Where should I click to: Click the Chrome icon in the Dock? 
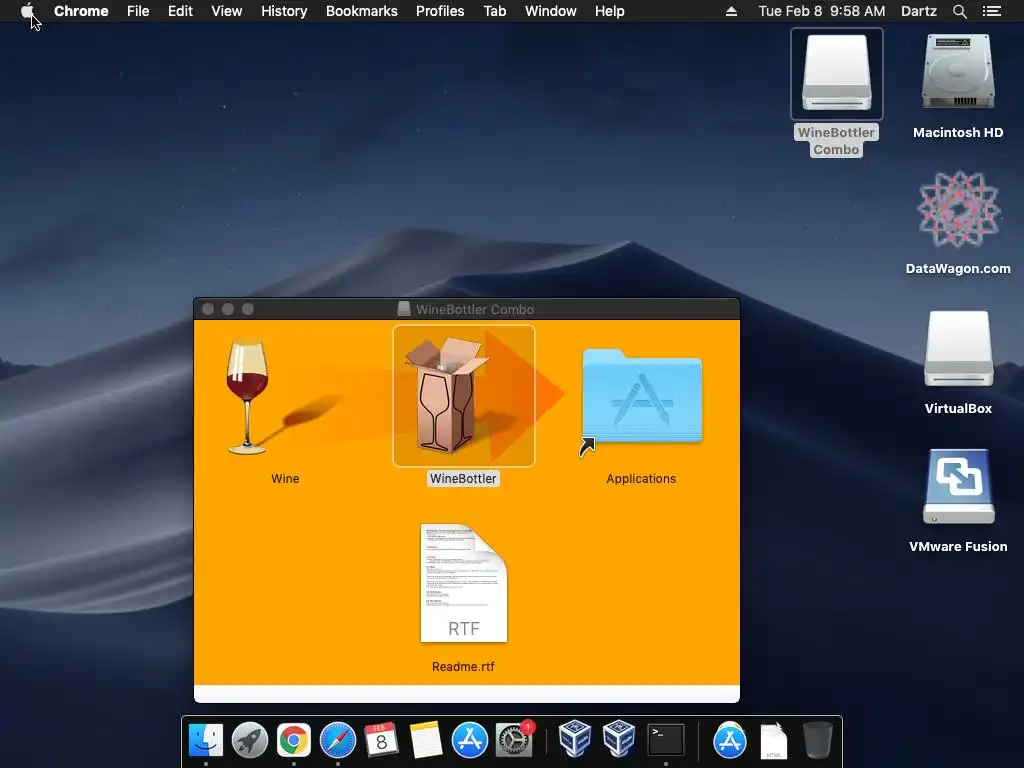[x=293, y=740]
